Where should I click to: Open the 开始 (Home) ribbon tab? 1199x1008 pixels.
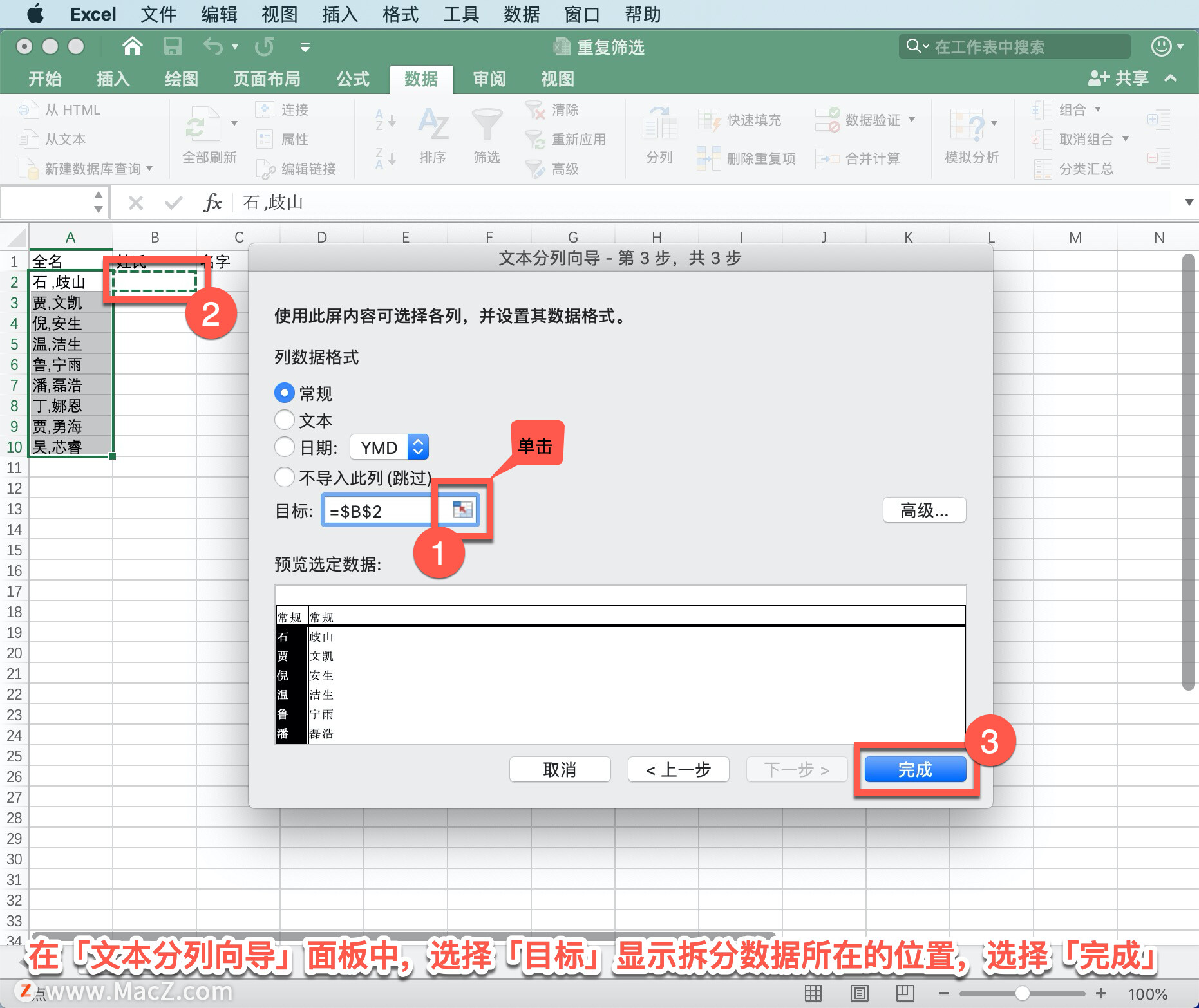point(44,79)
